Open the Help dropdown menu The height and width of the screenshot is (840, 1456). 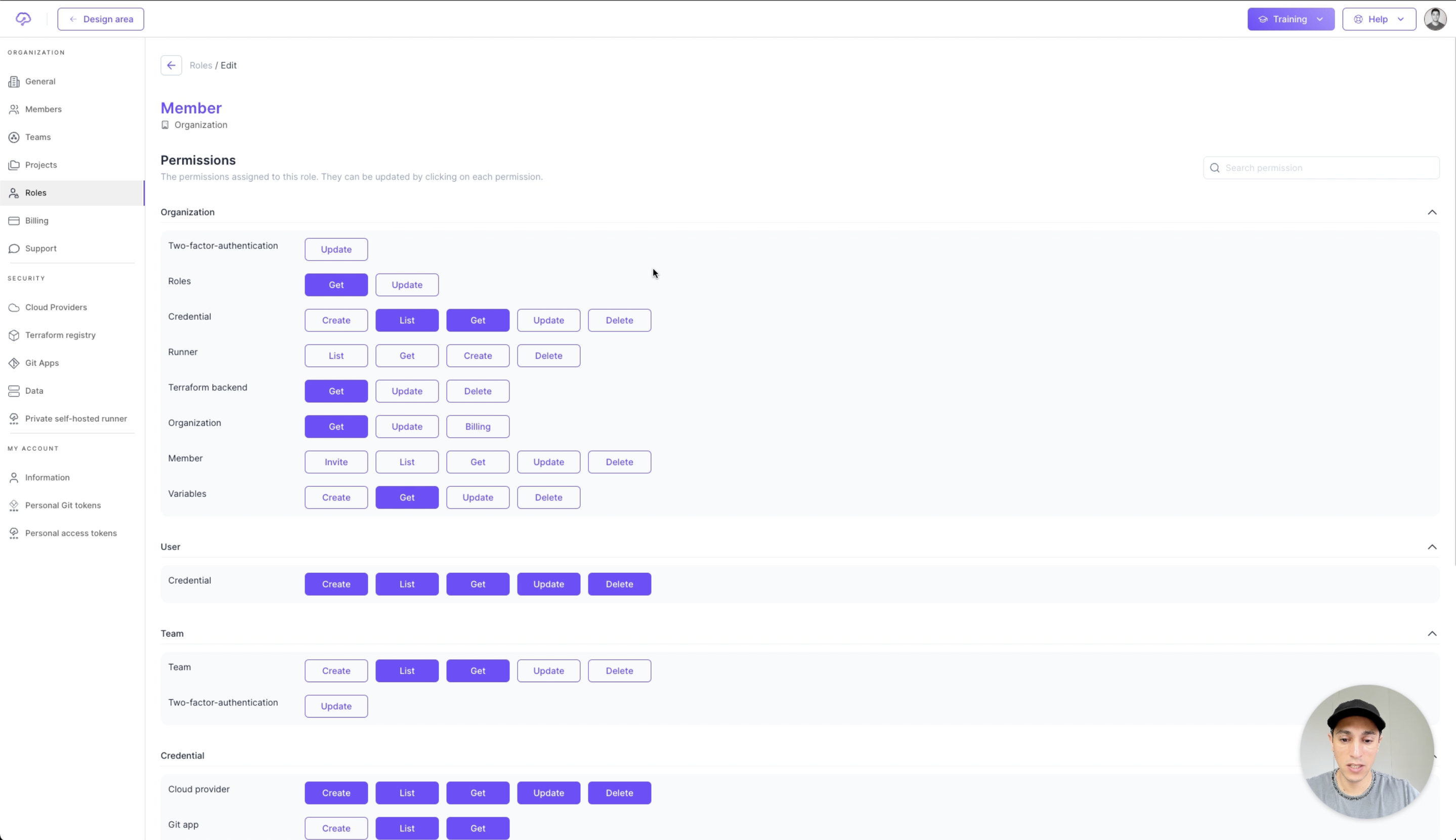pyautogui.click(x=1379, y=18)
